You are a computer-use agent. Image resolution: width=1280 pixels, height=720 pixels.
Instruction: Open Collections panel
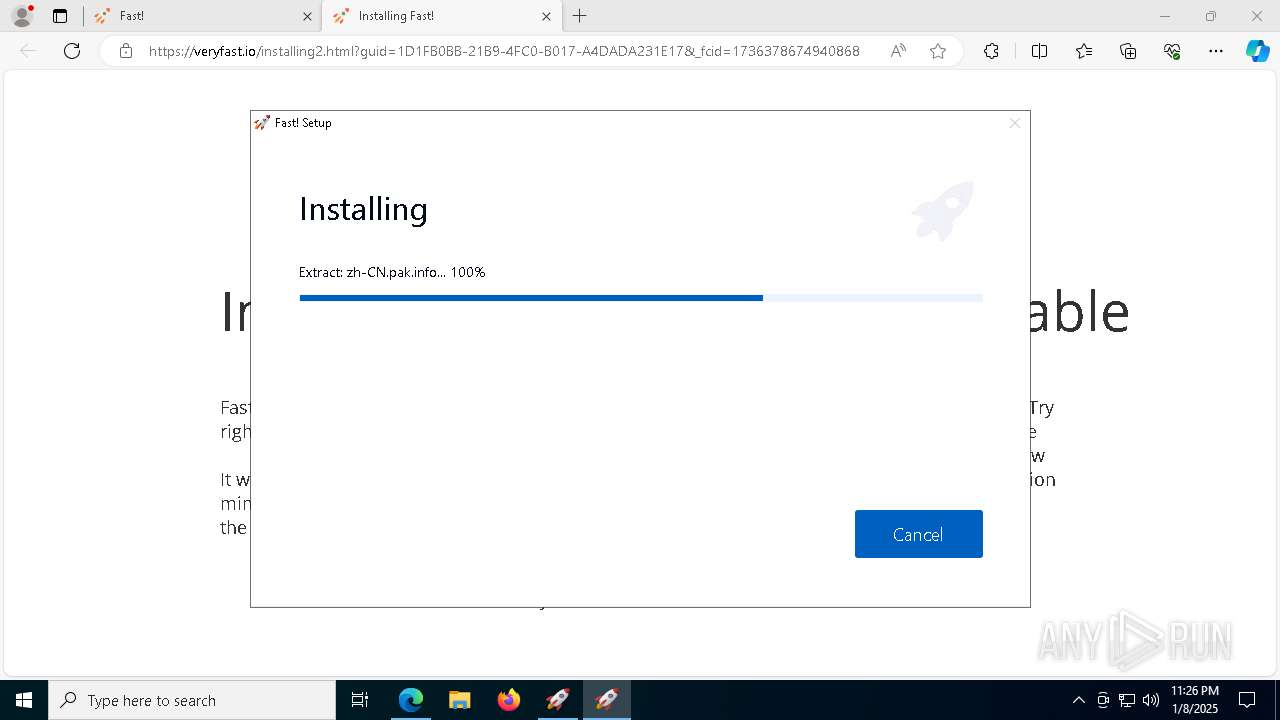coord(1128,51)
